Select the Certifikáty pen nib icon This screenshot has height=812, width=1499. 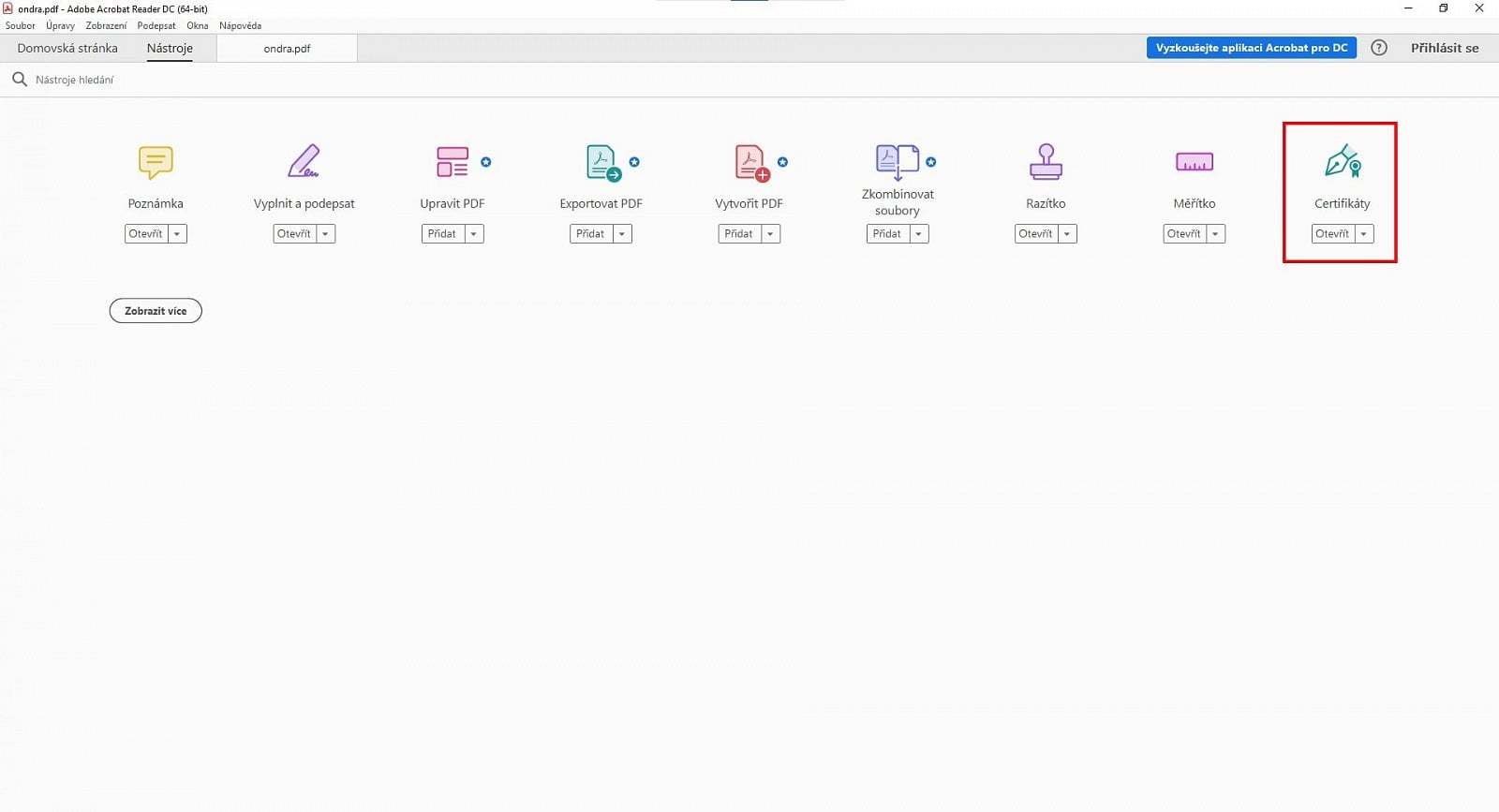point(1343,162)
